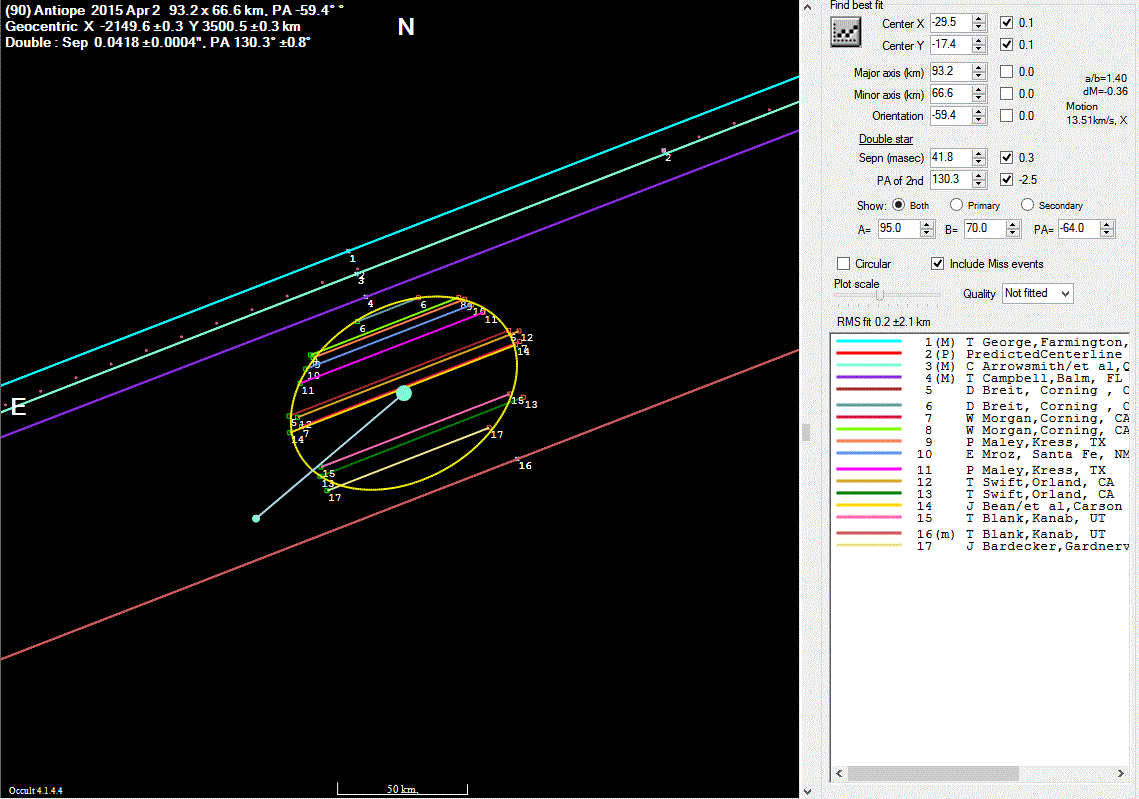Select row 7 W Morgan, Corning
This screenshot has width=1139, height=799.
(980, 418)
